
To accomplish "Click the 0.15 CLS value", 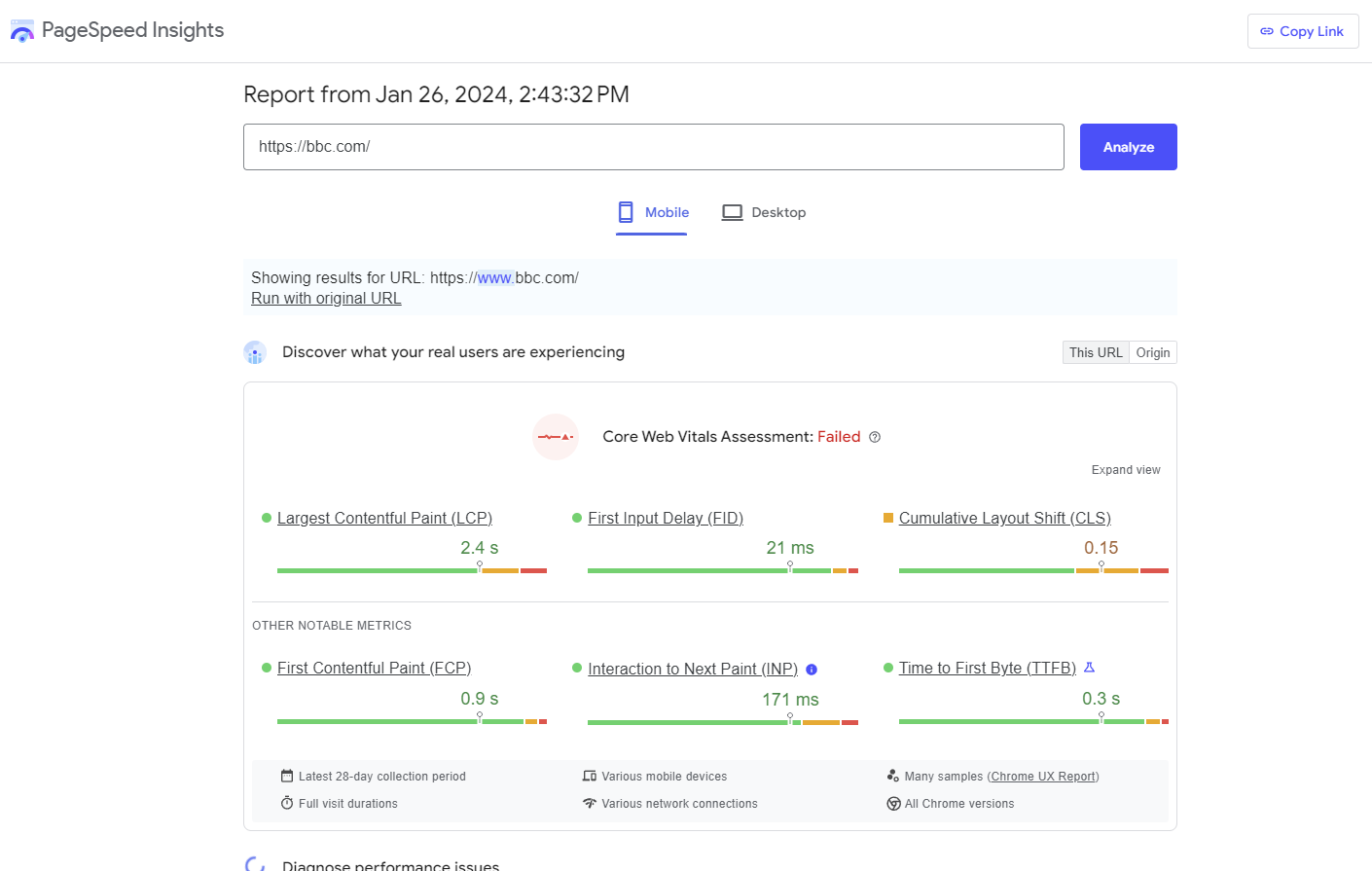I will click(1101, 548).
